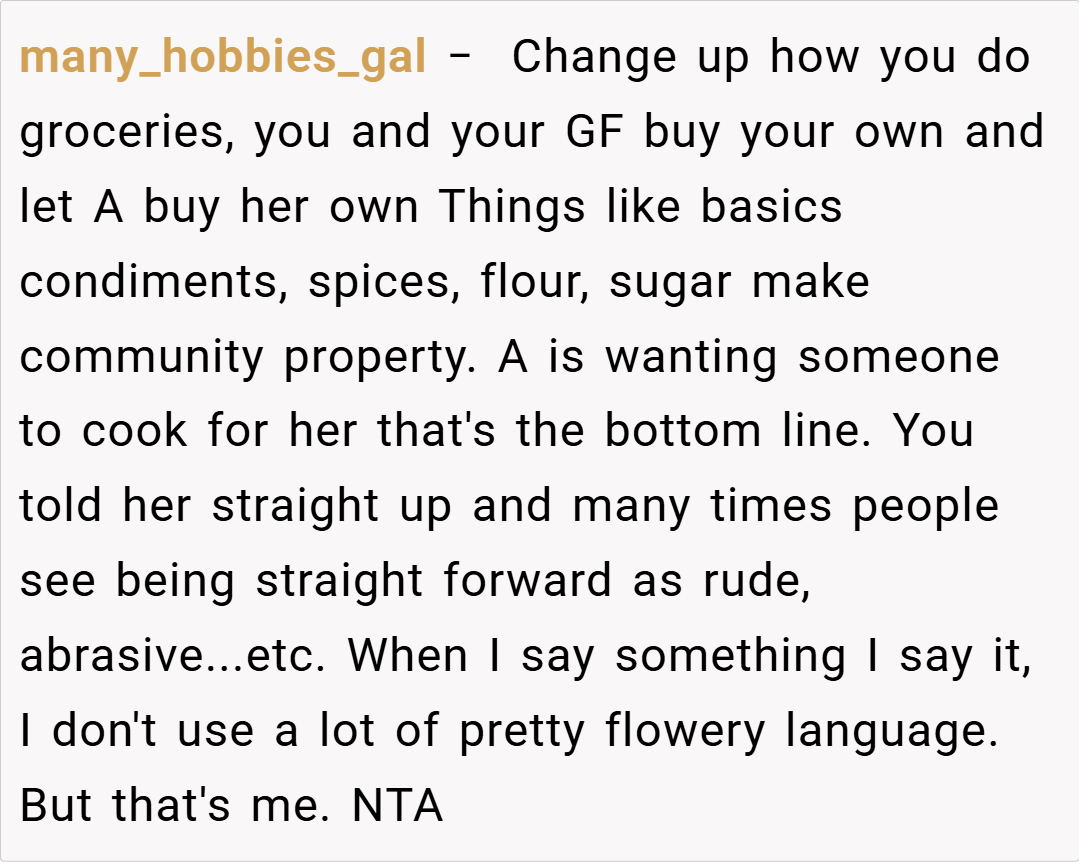Click the "NTA" verdict at the end
Image resolution: width=1079 pixels, height=862 pixels.
(x=397, y=806)
